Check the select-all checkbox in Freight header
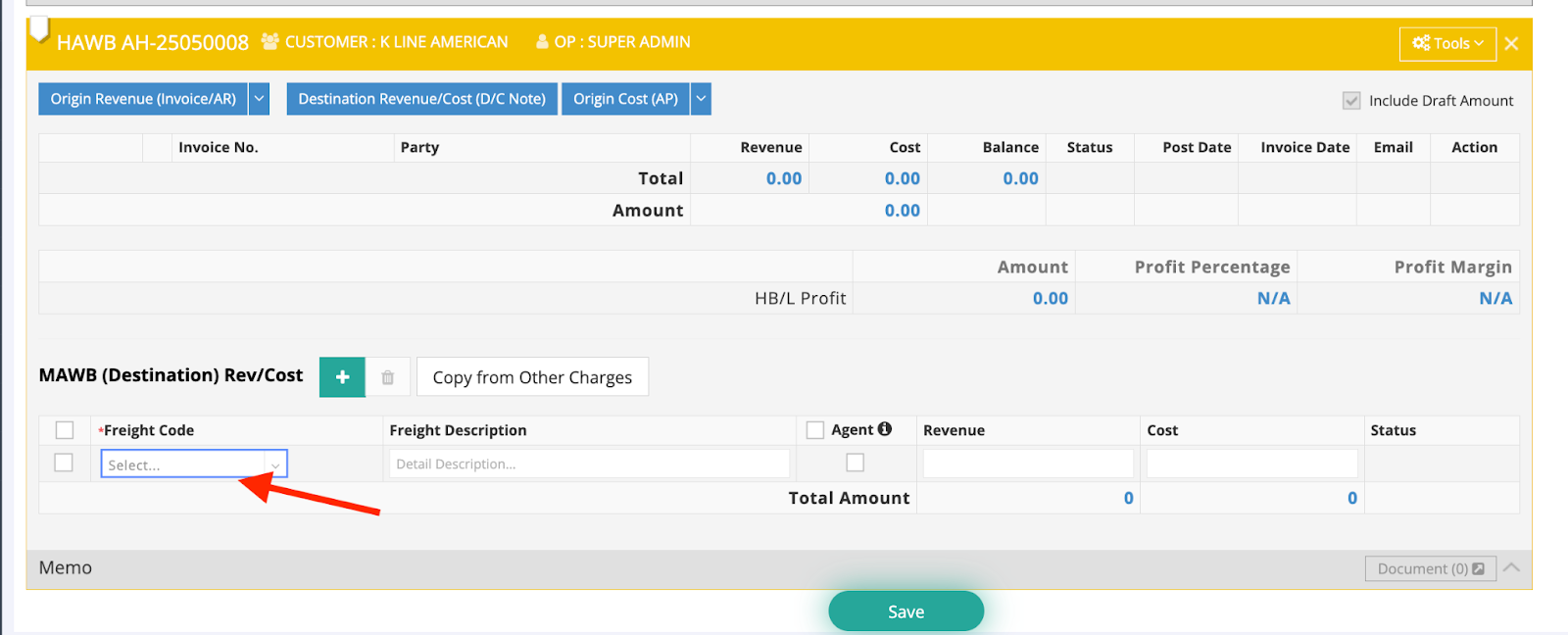The image size is (1568, 635). pos(65,430)
